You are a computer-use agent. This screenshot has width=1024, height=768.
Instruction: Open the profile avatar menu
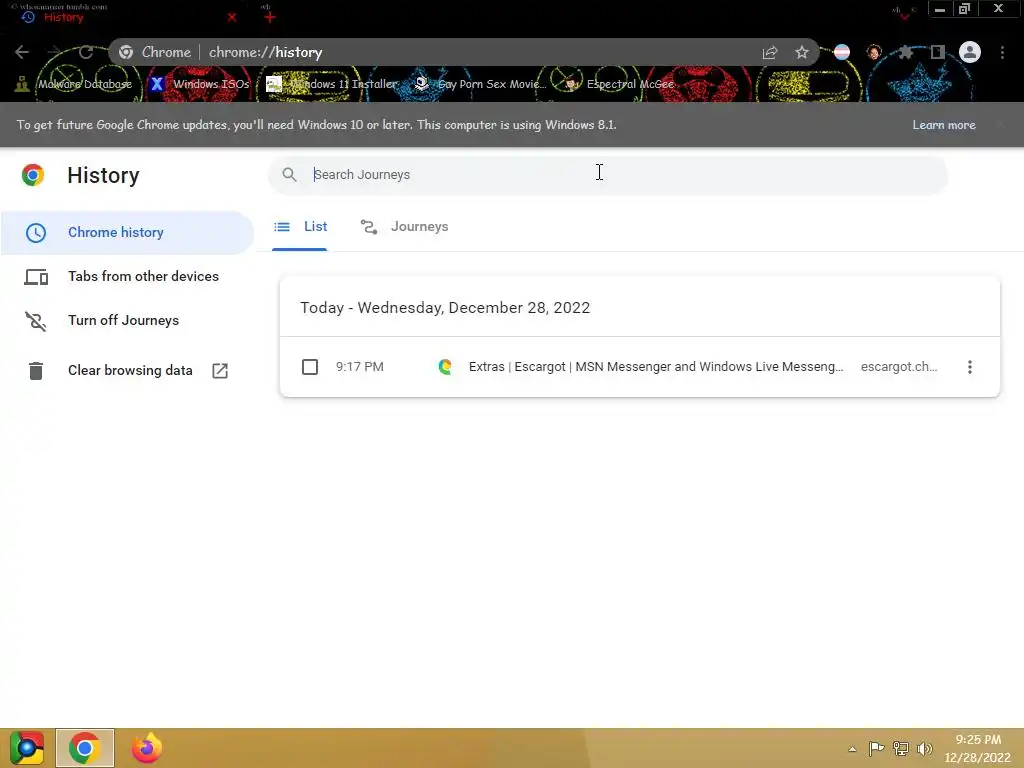click(x=970, y=52)
